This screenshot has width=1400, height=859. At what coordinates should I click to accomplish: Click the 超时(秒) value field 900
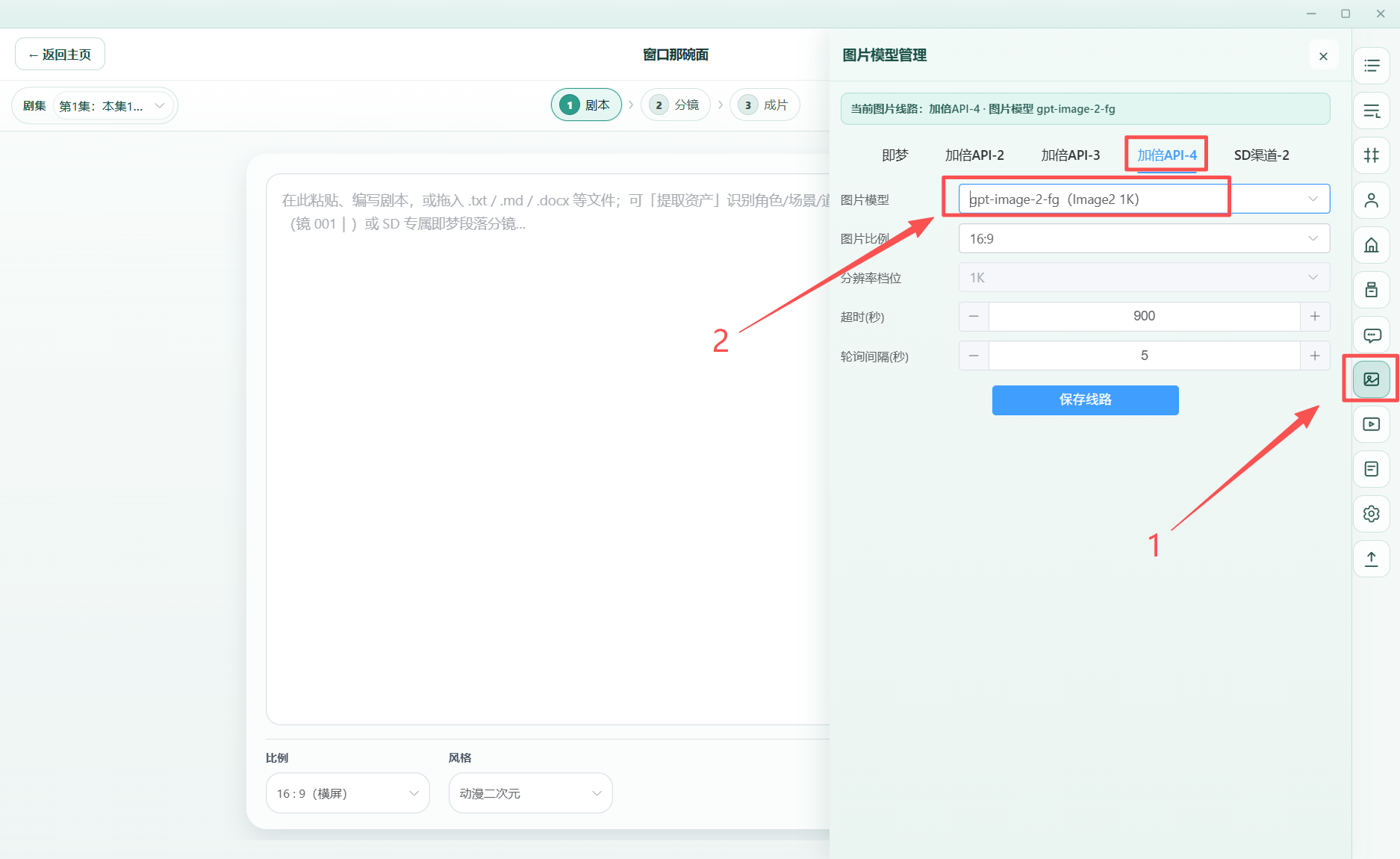pyautogui.click(x=1144, y=317)
